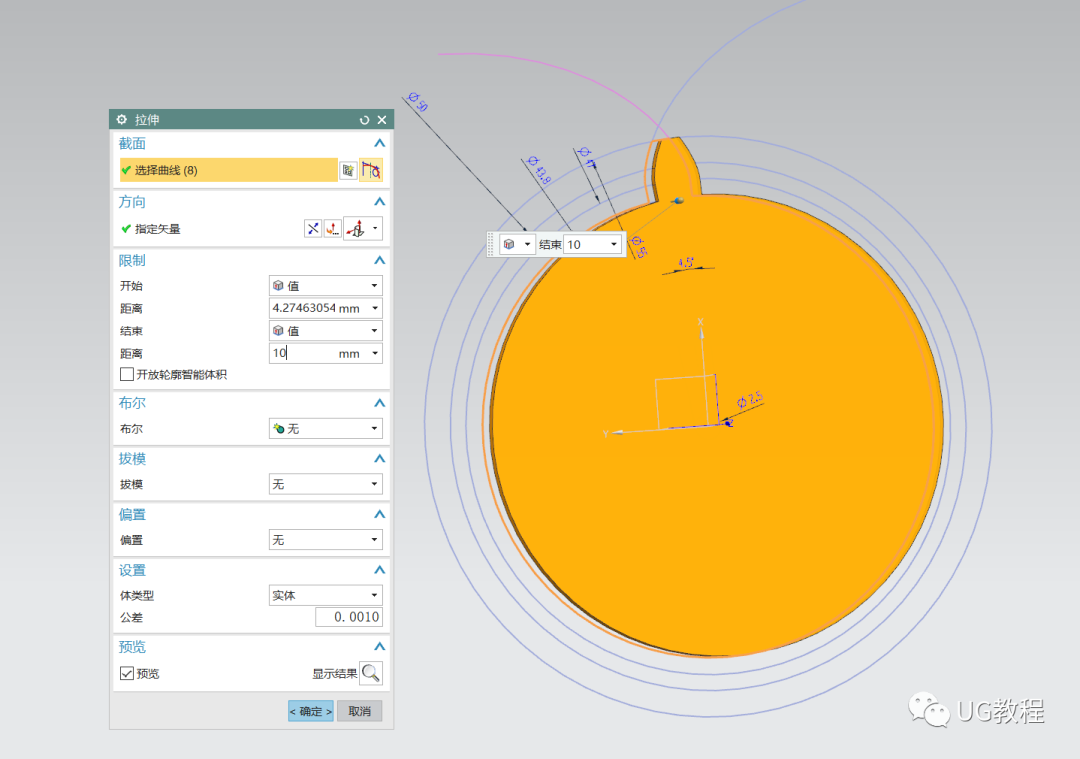Click the inferred vector icon

(x=356, y=229)
